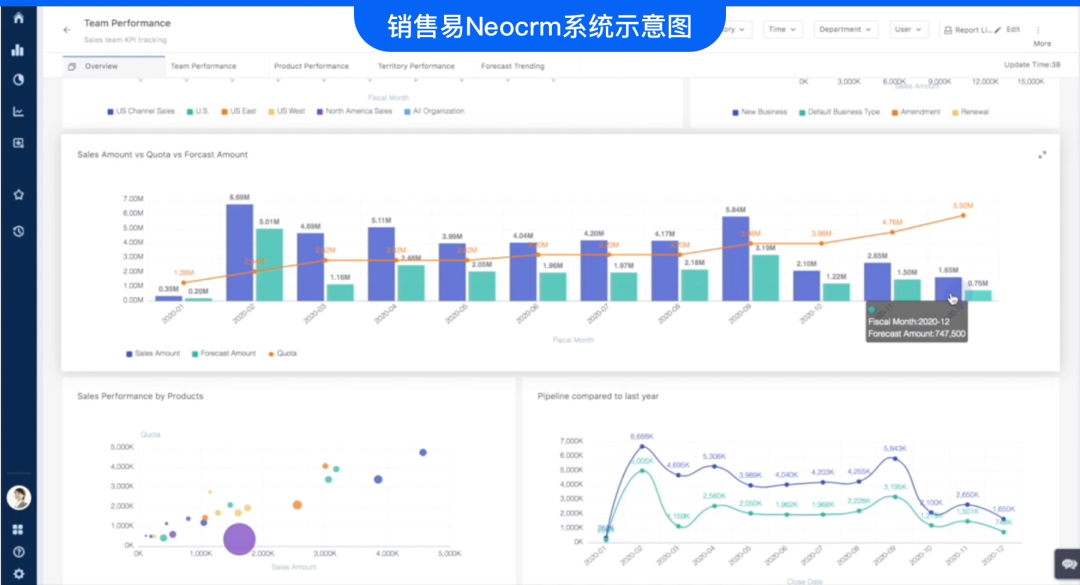Open the chat widget icon
The height and width of the screenshot is (585, 1080).
click(x=1066, y=561)
